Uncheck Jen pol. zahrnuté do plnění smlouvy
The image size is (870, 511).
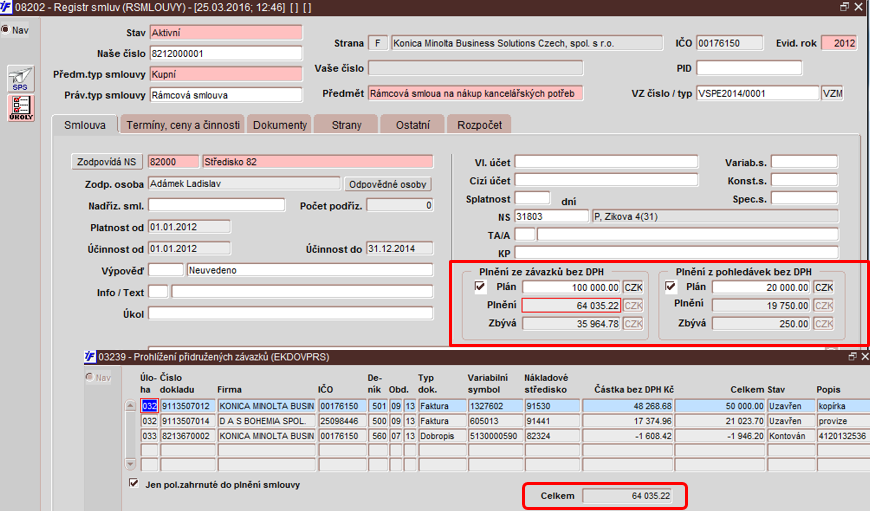[135, 484]
